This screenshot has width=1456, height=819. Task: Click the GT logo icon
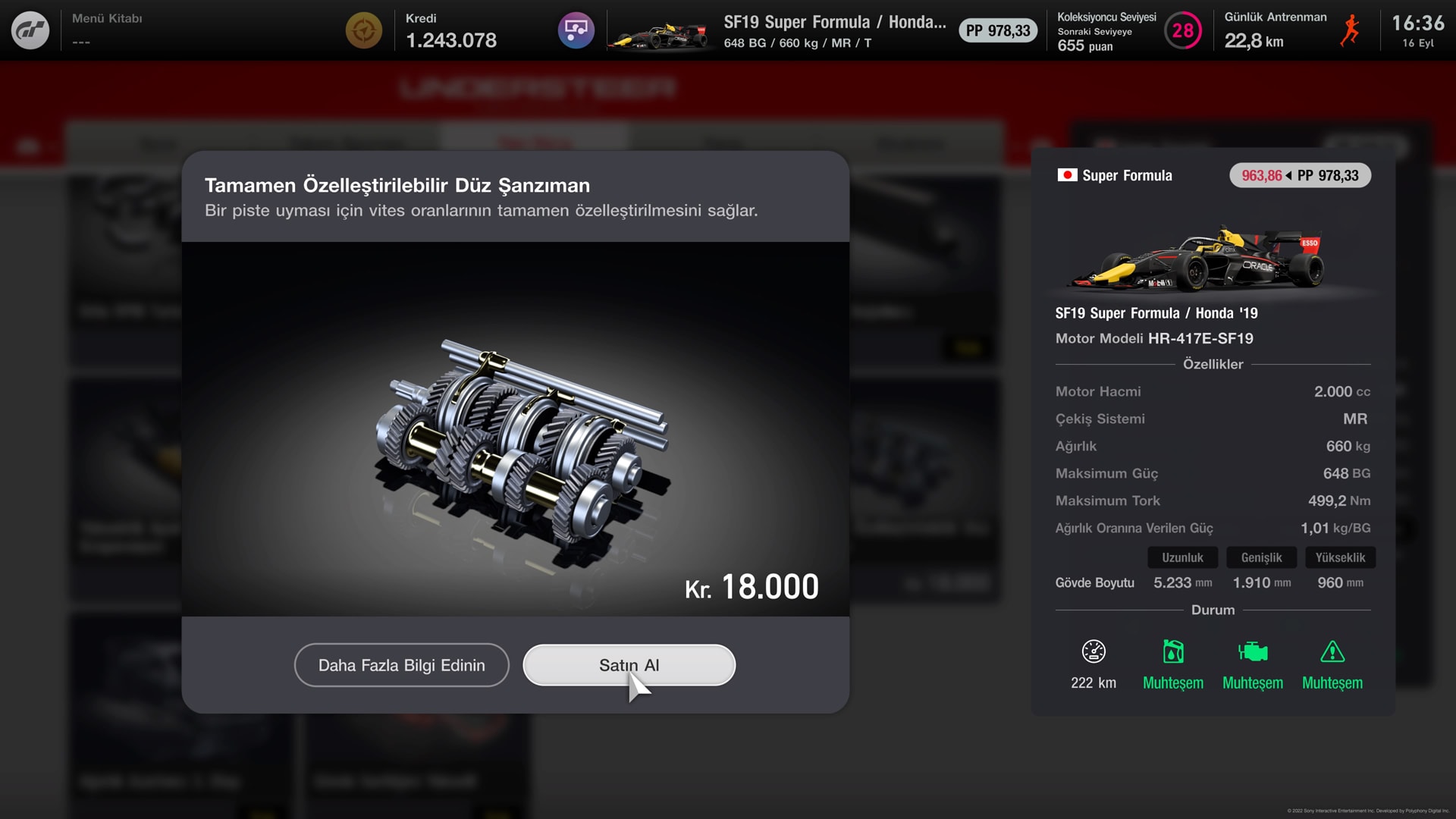click(x=30, y=30)
